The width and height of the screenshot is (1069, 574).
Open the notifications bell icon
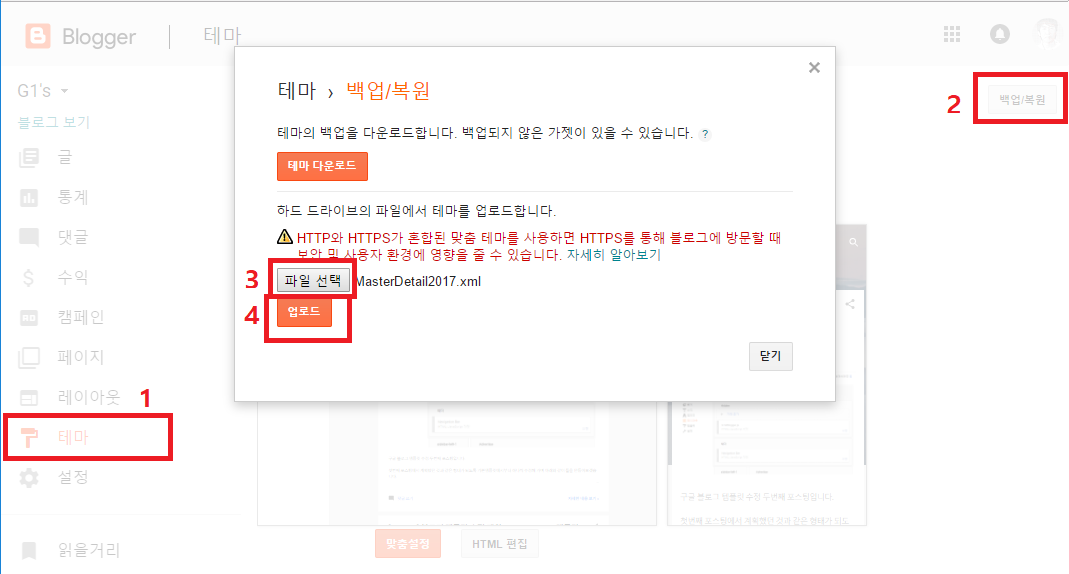click(999, 34)
